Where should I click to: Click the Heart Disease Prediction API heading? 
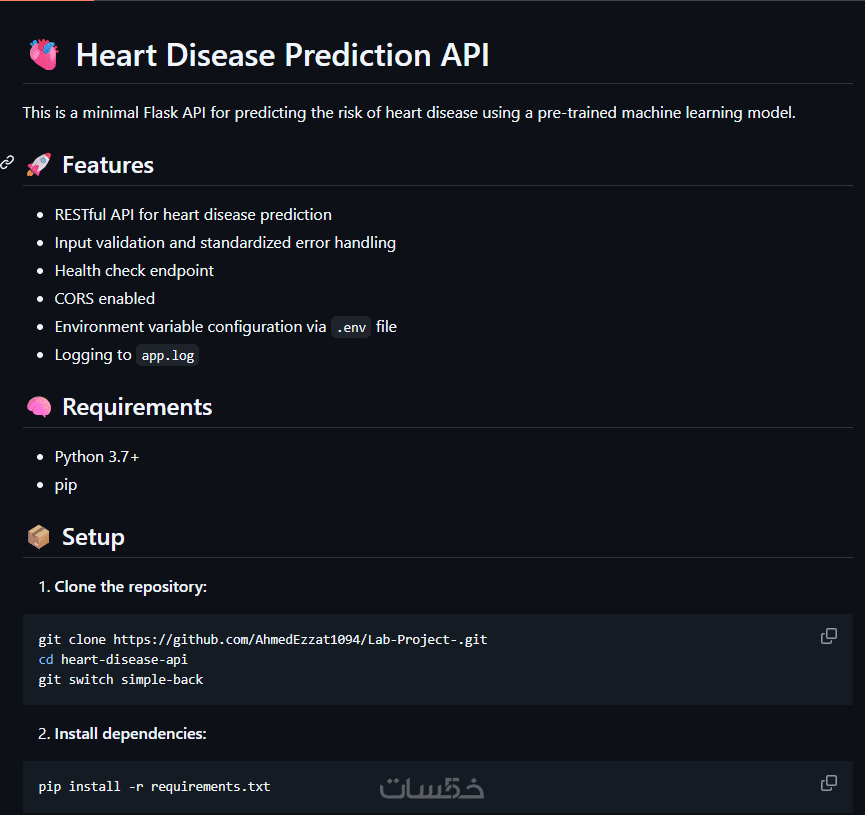(282, 55)
